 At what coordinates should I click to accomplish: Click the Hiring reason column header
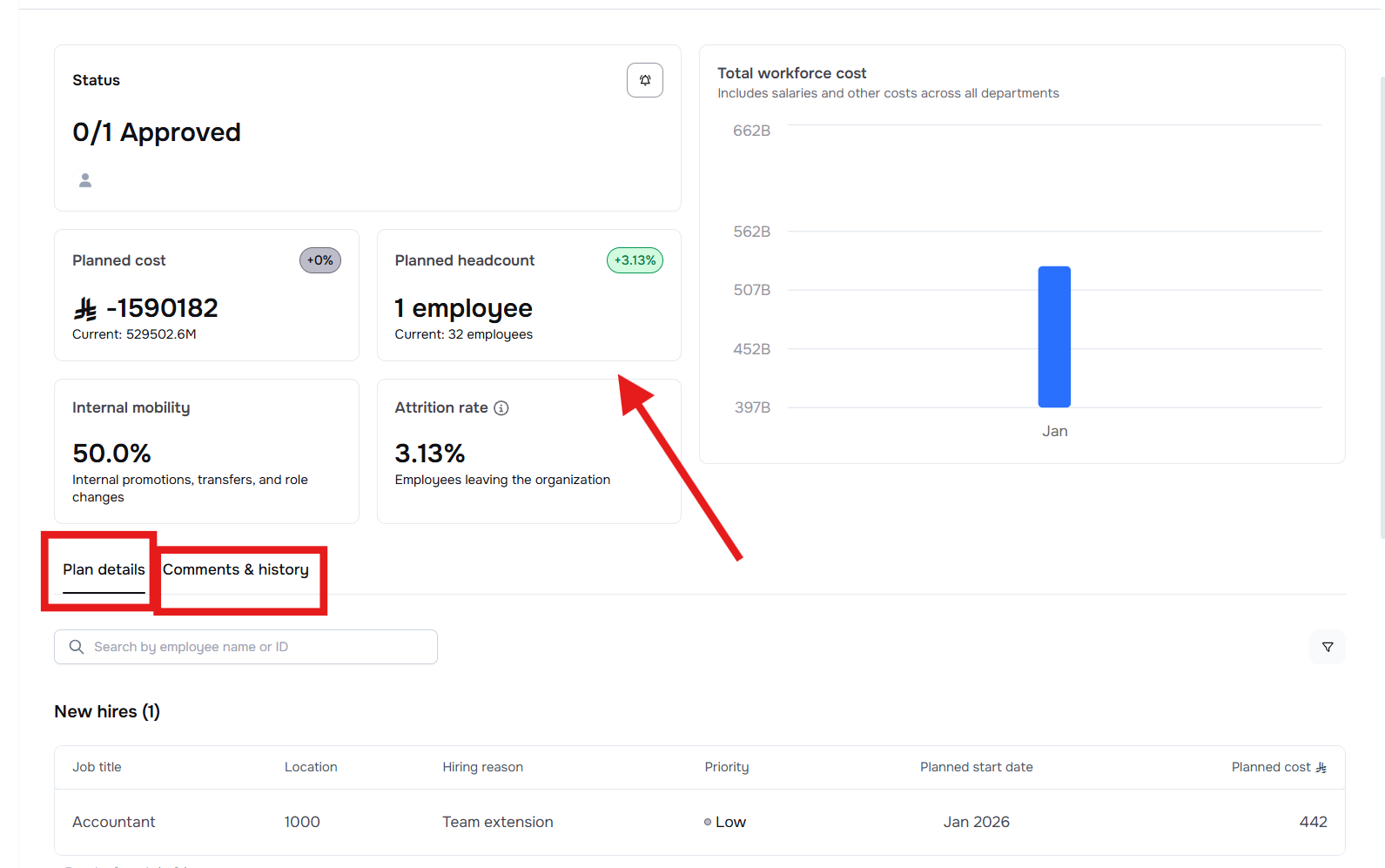482,767
